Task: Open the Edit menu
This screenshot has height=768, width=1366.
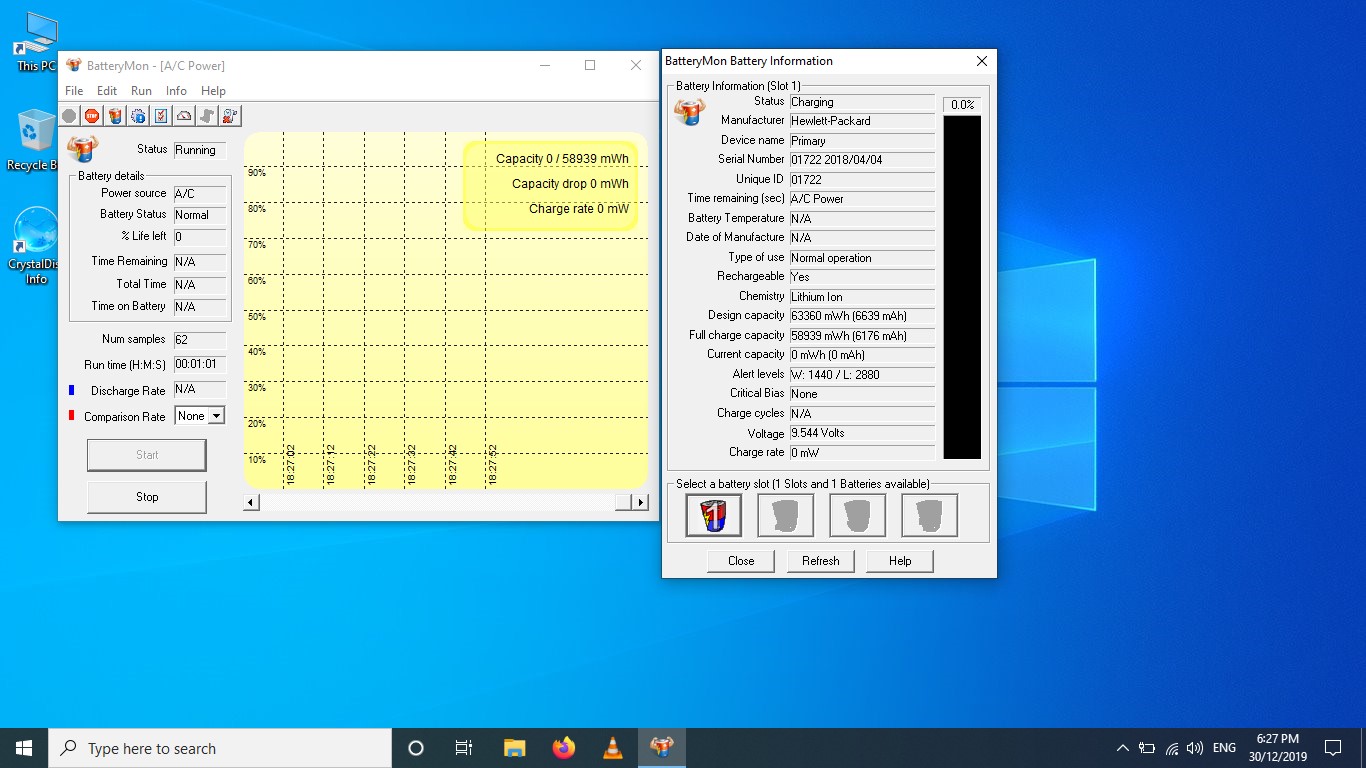Action: pos(107,91)
